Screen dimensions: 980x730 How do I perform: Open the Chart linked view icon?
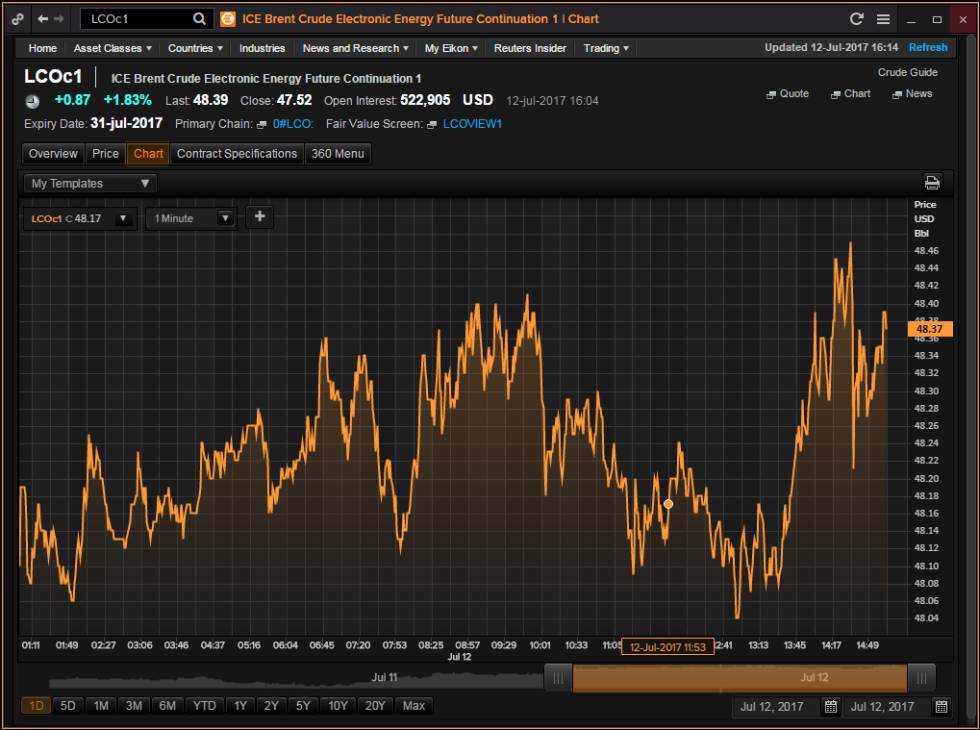(x=836, y=94)
